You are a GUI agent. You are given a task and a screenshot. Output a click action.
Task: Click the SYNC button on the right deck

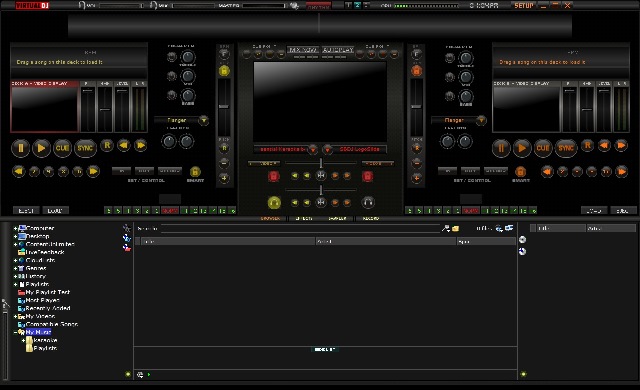[x=566, y=148]
